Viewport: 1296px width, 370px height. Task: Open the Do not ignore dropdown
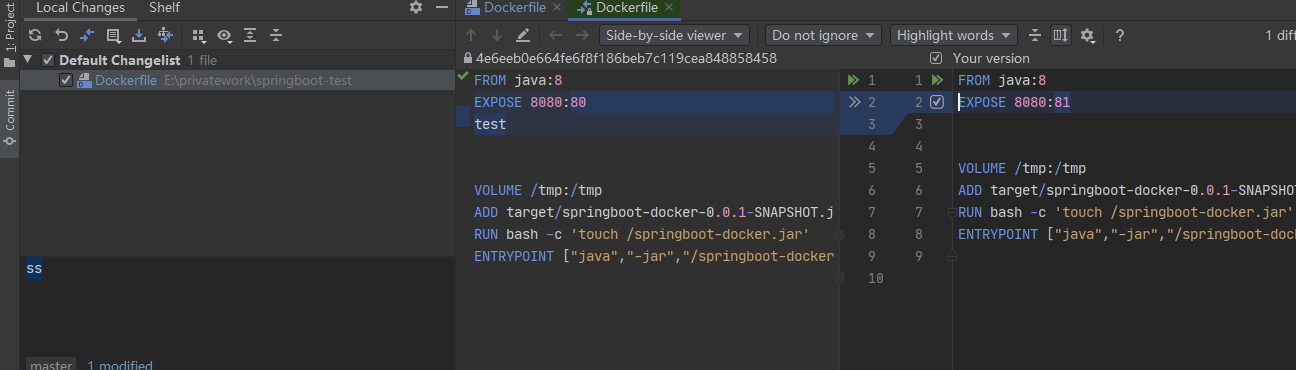(x=823, y=35)
